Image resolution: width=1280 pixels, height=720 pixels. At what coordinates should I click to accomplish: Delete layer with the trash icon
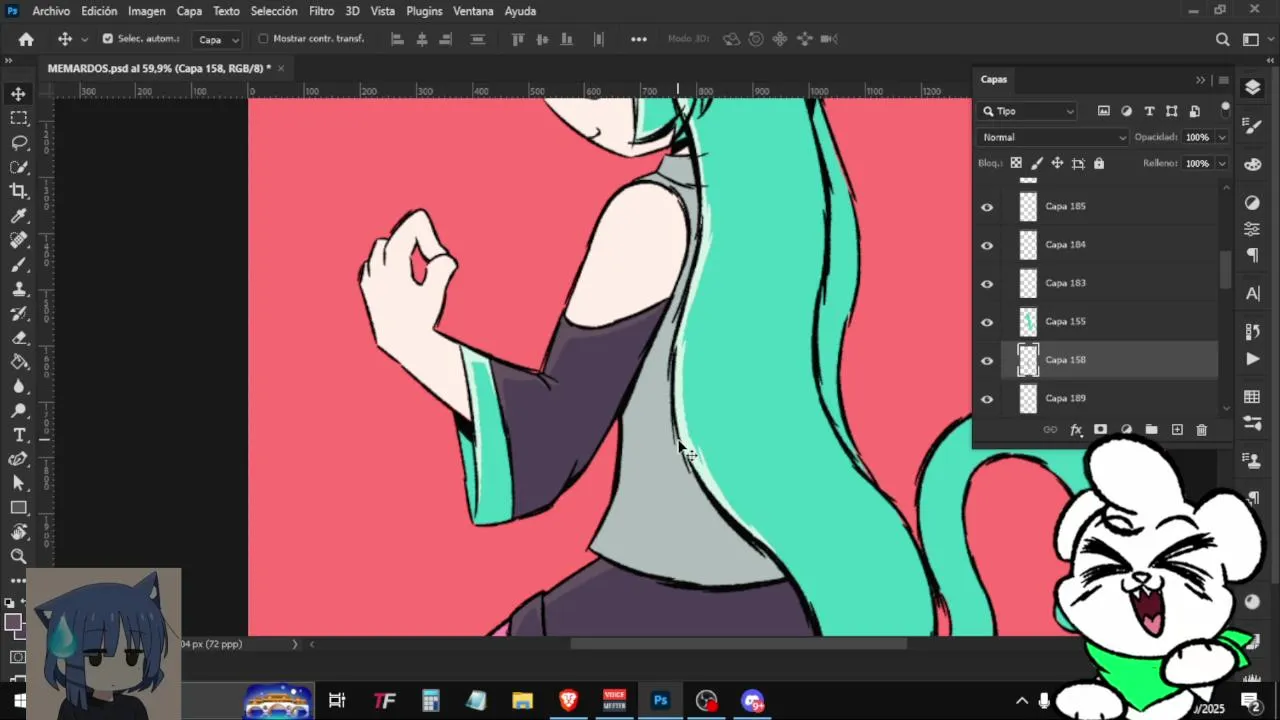click(x=1202, y=430)
